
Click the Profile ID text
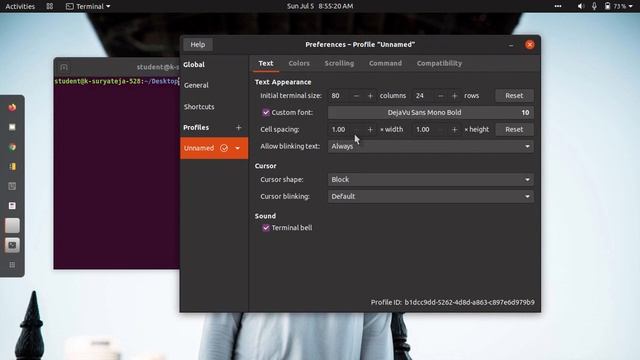(453, 302)
